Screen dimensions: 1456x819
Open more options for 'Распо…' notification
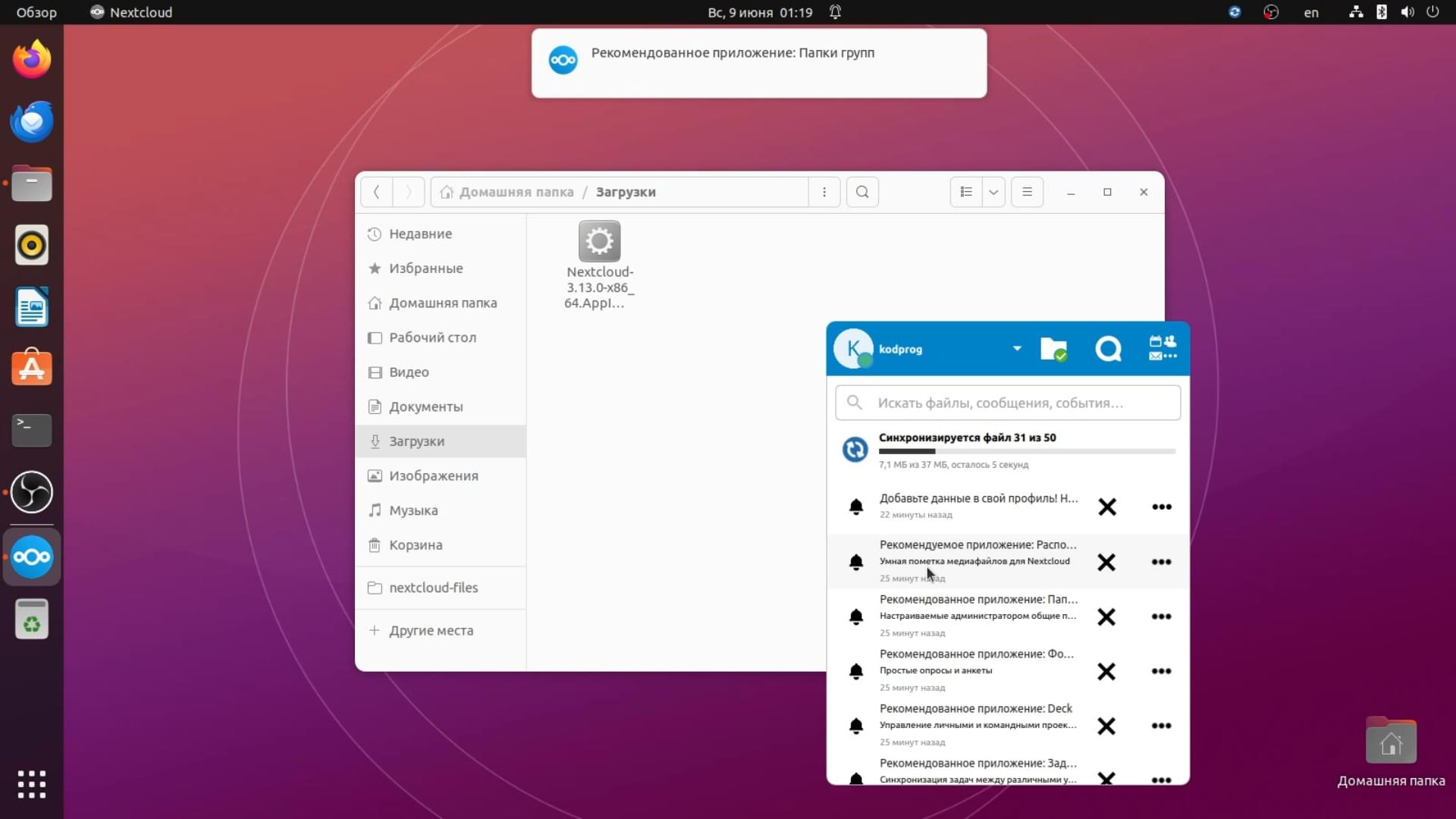click(1162, 562)
